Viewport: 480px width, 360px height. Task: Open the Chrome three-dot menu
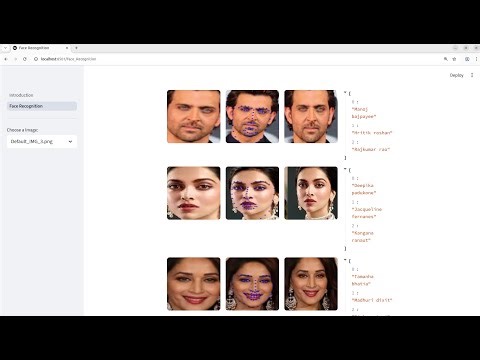click(476, 59)
